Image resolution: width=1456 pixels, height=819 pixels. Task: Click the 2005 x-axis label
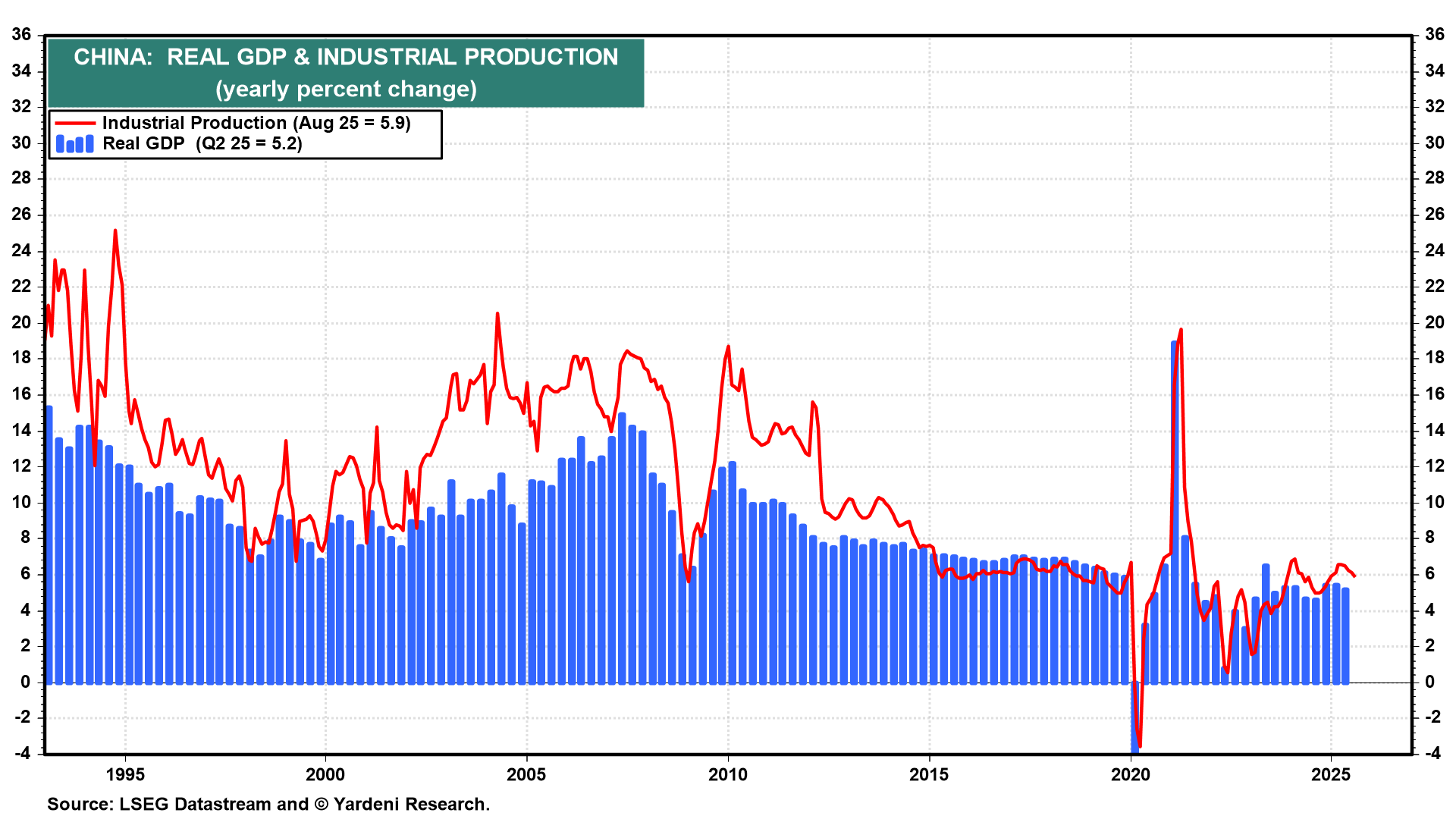pyautogui.click(x=526, y=774)
